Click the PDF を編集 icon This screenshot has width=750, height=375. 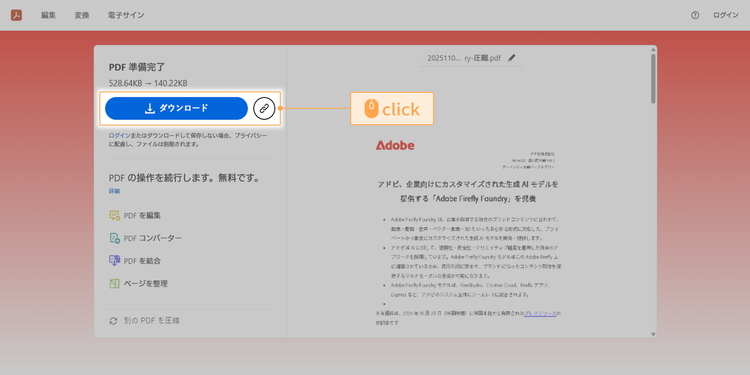pyautogui.click(x=114, y=216)
